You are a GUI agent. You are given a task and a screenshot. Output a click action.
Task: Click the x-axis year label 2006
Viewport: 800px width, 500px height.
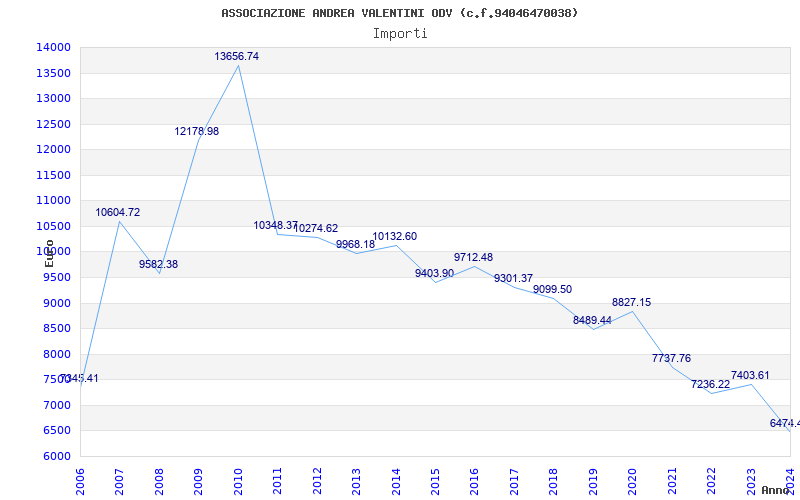click(x=80, y=481)
